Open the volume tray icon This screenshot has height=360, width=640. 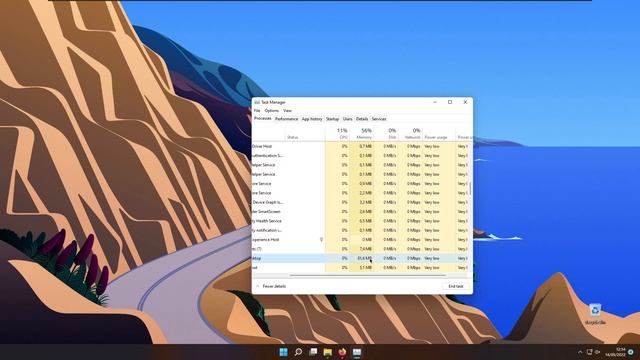pyautogui.click(x=597, y=352)
